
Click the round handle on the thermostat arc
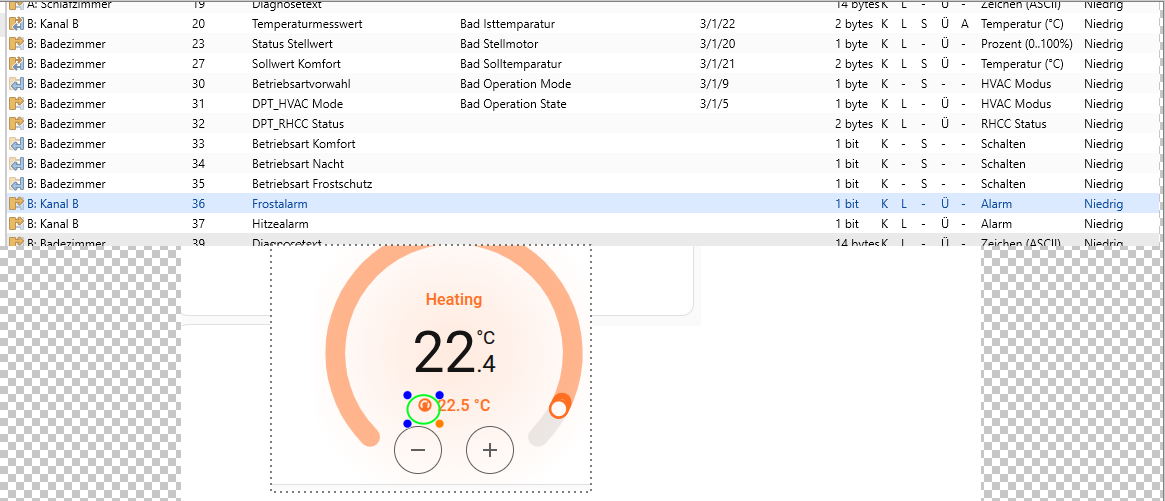point(559,407)
